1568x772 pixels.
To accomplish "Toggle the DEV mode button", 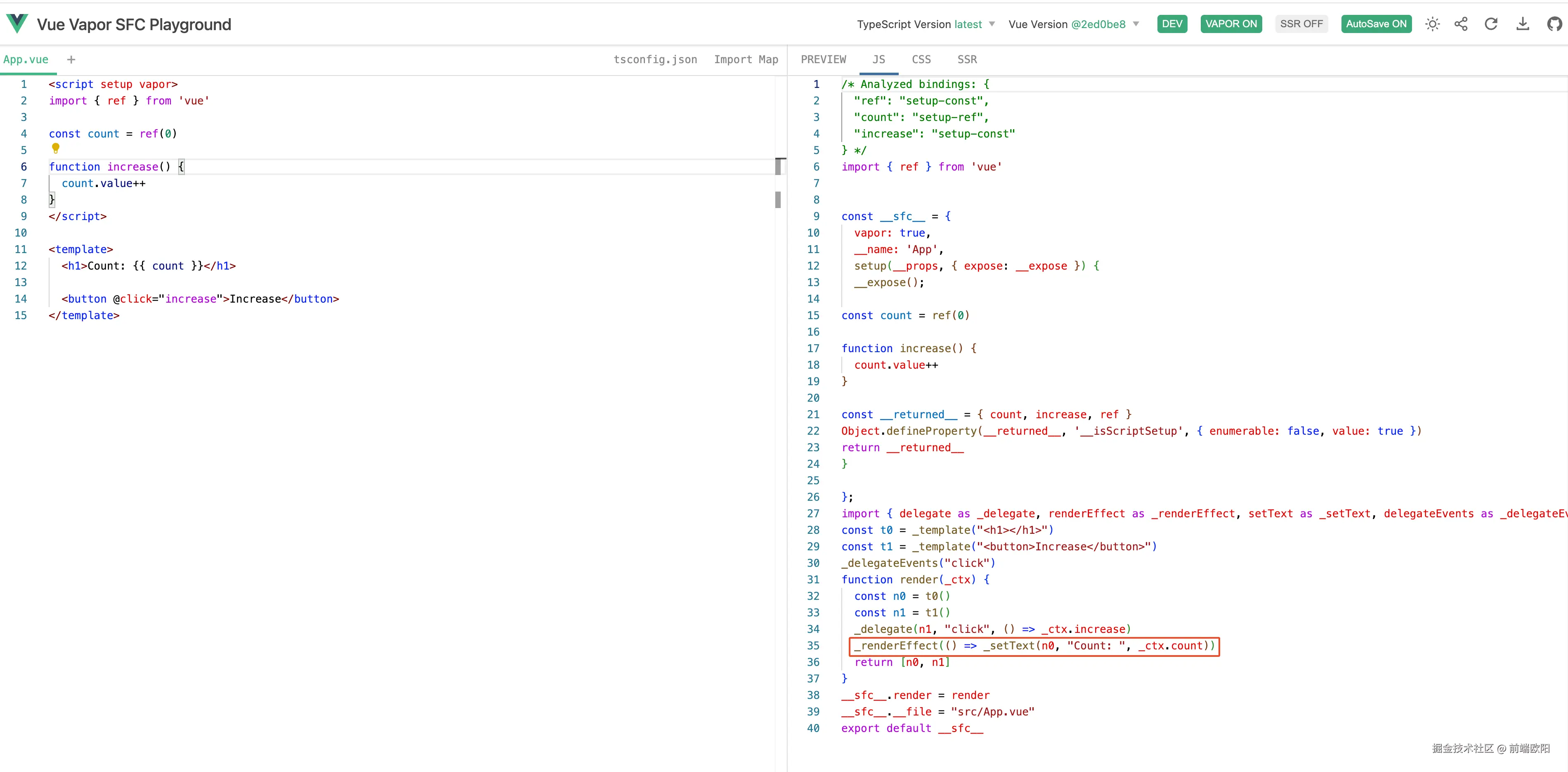I will click(x=1172, y=24).
